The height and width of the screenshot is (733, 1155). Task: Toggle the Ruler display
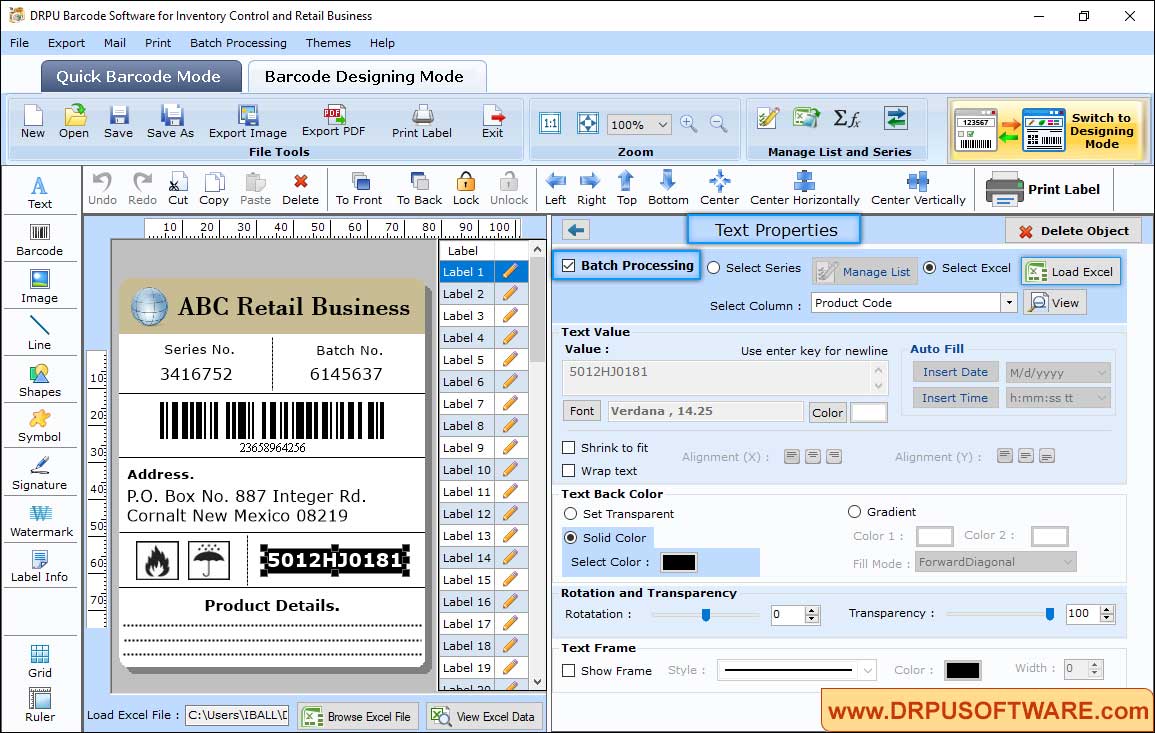click(40, 705)
